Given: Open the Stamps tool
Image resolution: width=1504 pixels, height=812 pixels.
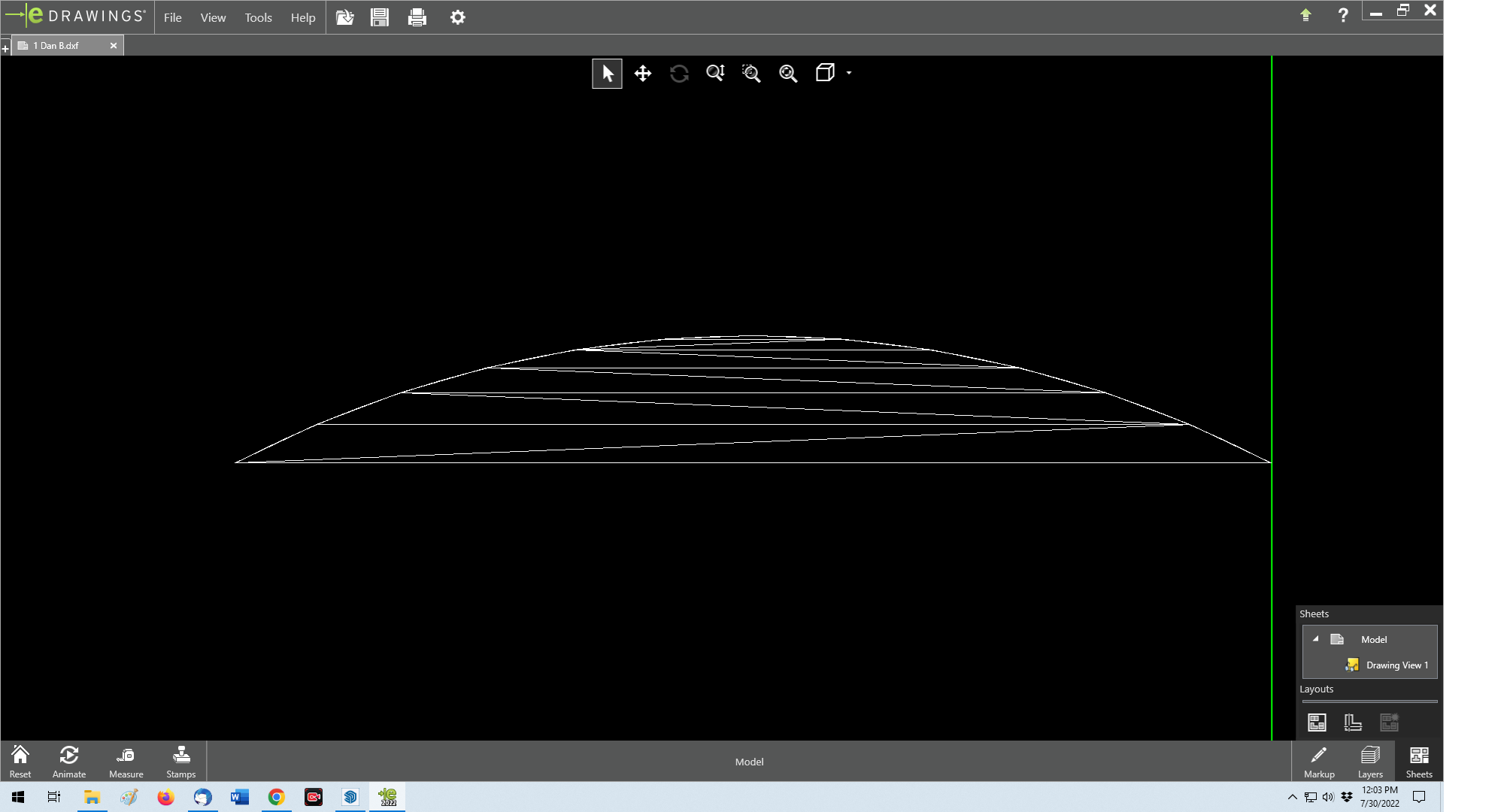Looking at the screenshot, I should [x=180, y=762].
